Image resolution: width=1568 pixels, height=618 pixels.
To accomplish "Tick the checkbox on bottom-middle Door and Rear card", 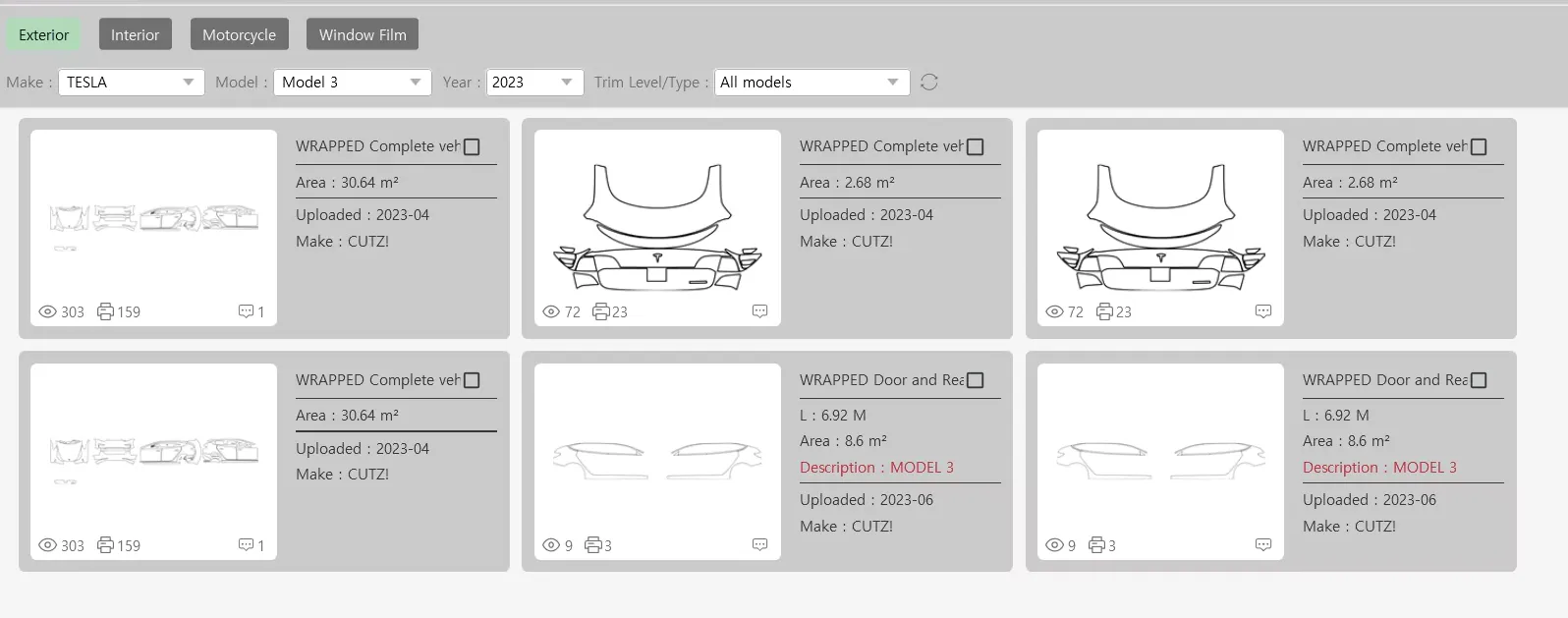I will (x=976, y=381).
